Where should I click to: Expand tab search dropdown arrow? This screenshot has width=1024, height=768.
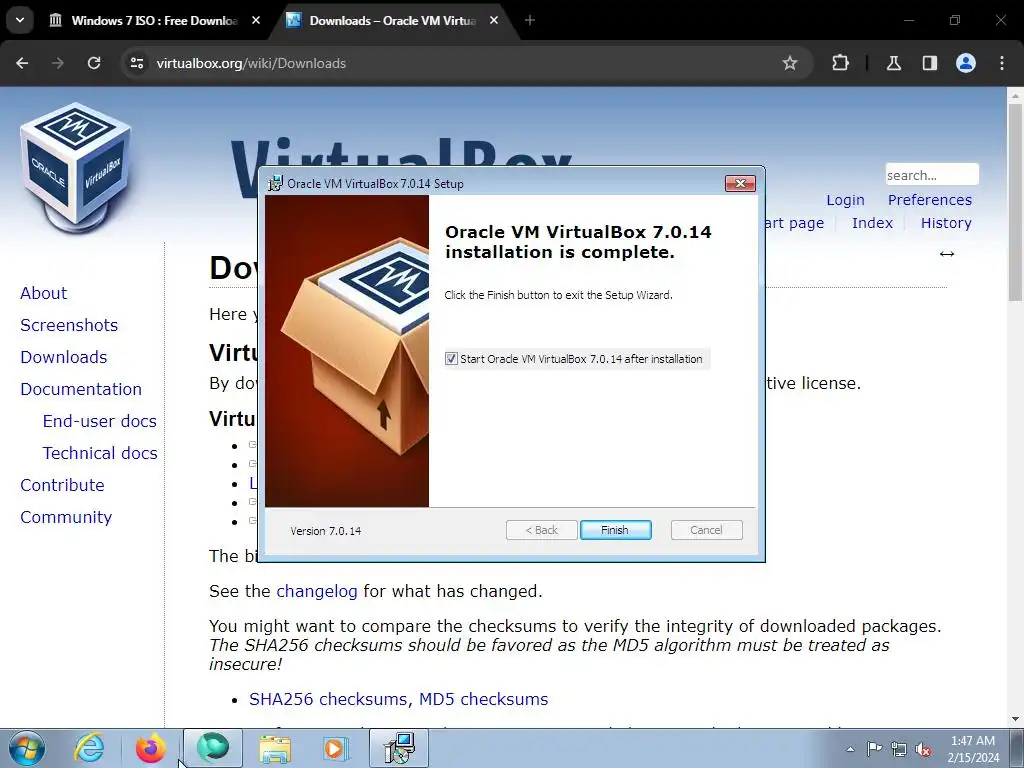pos(20,20)
